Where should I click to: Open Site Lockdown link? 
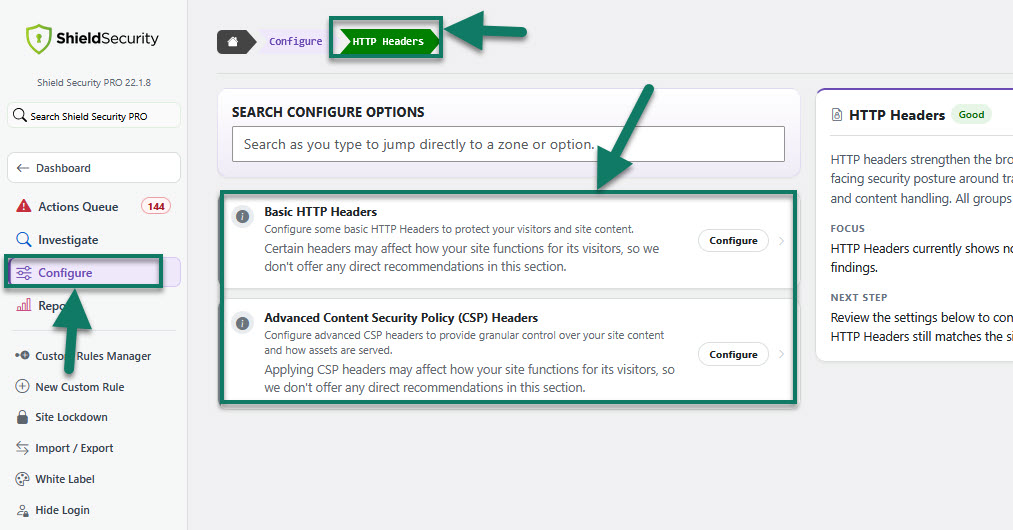pos(71,417)
